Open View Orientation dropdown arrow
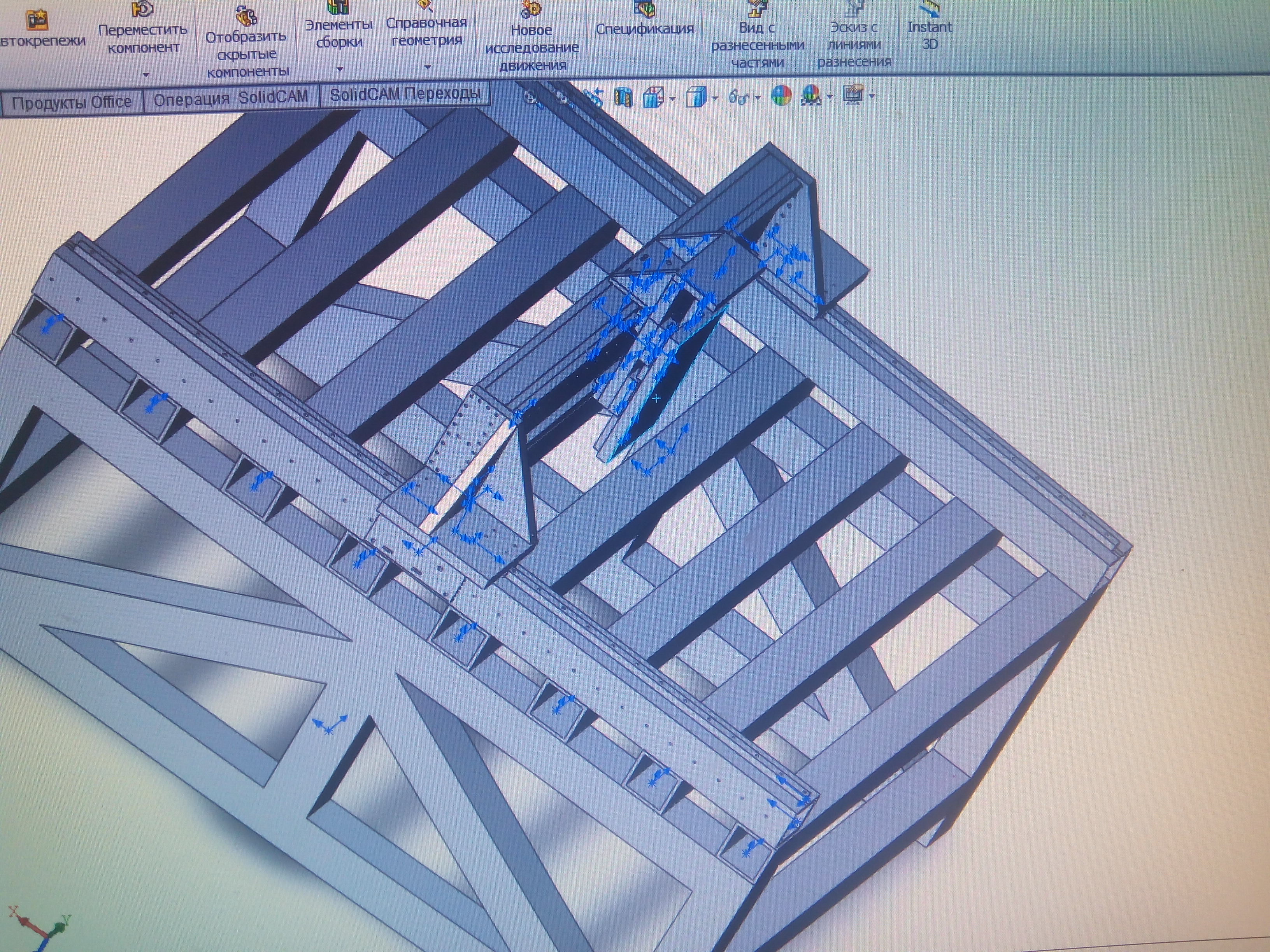Image resolution: width=1270 pixels, height=952 pixels. [x=672, y=99]
